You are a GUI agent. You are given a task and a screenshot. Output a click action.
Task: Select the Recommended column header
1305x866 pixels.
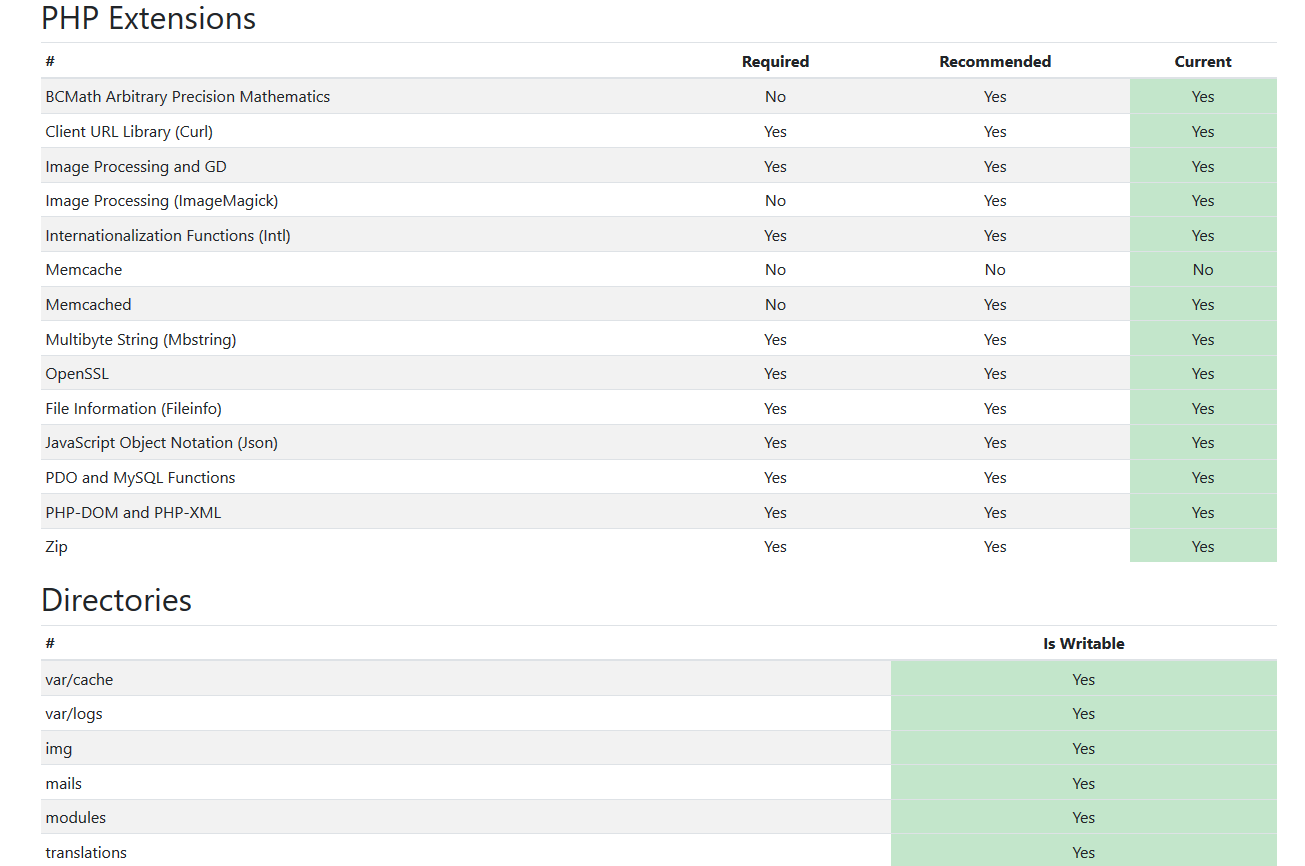[995, 61]
